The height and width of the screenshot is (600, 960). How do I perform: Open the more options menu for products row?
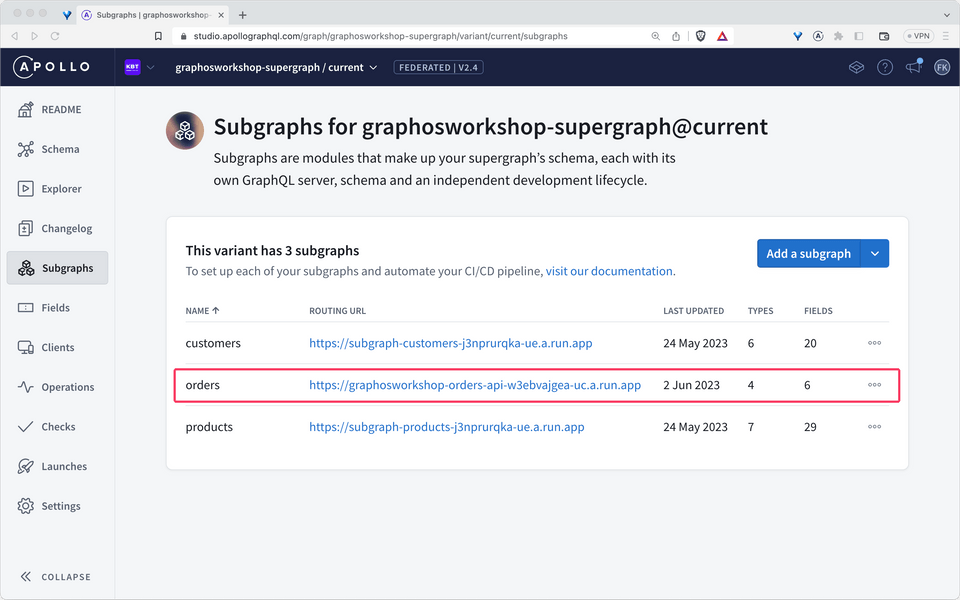click(x=874, y=427)
